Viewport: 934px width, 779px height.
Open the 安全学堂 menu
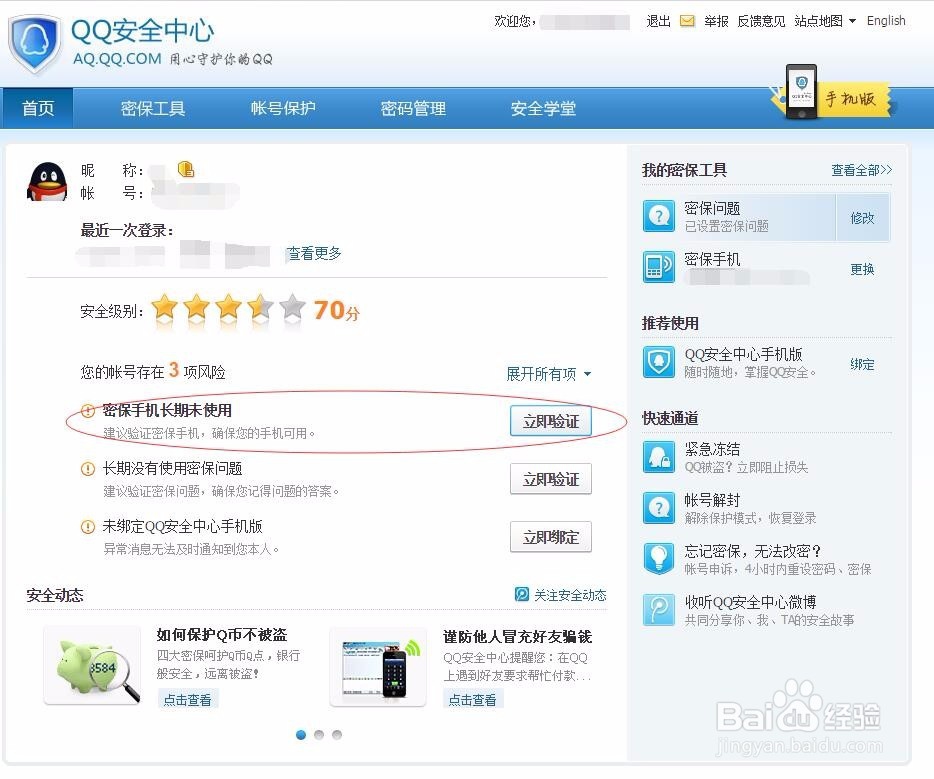[x=543, y=108]
